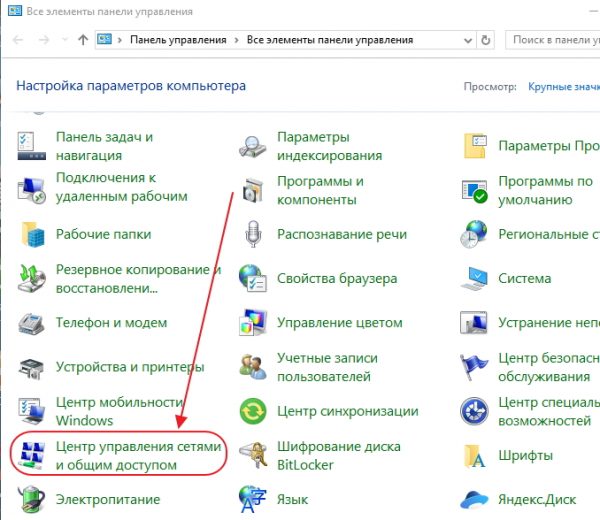Go up one folder level arrow
The height and width of the screenshot is (520, 600).
coord(83,39)
